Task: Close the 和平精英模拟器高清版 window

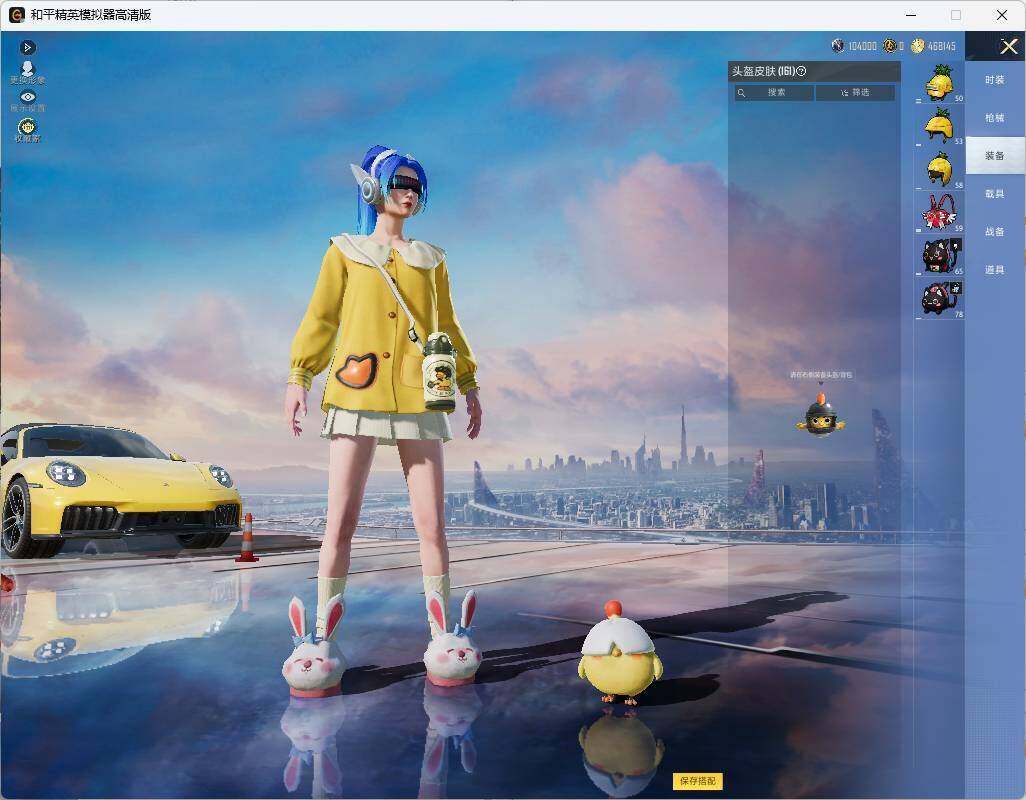Action: pos(1002,14)
